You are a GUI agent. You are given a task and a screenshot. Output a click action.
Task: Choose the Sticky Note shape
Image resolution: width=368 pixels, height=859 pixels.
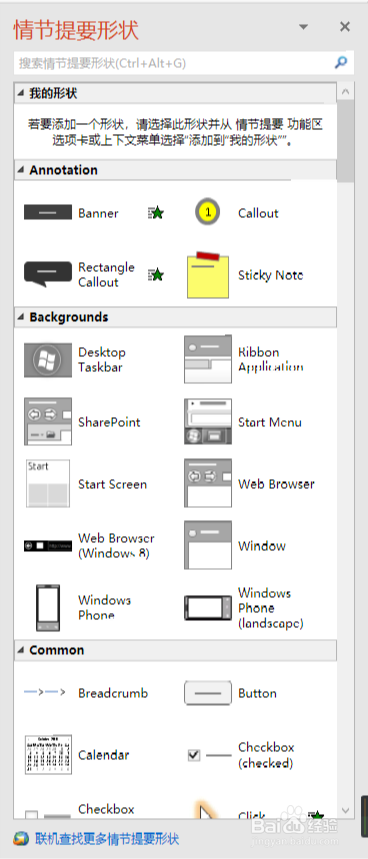coord(208,275)
